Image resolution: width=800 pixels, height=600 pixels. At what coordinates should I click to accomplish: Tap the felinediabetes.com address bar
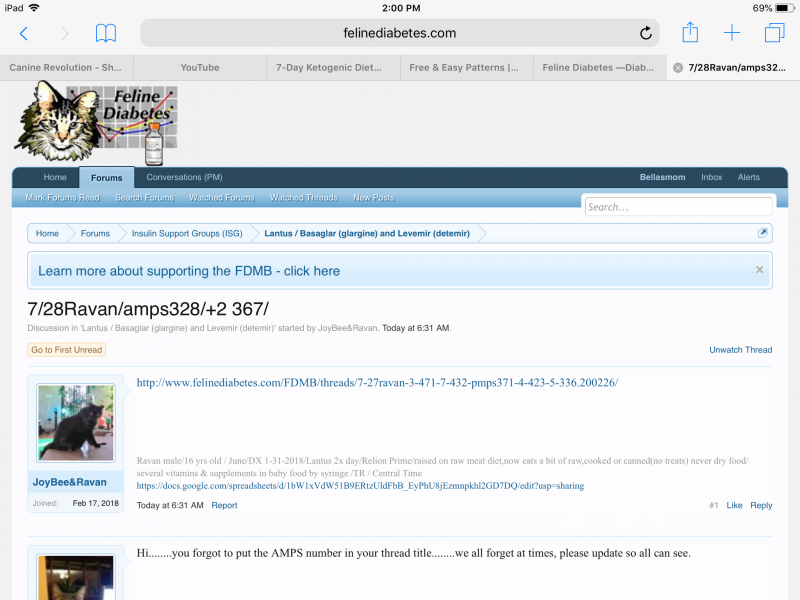click(399, 33)
